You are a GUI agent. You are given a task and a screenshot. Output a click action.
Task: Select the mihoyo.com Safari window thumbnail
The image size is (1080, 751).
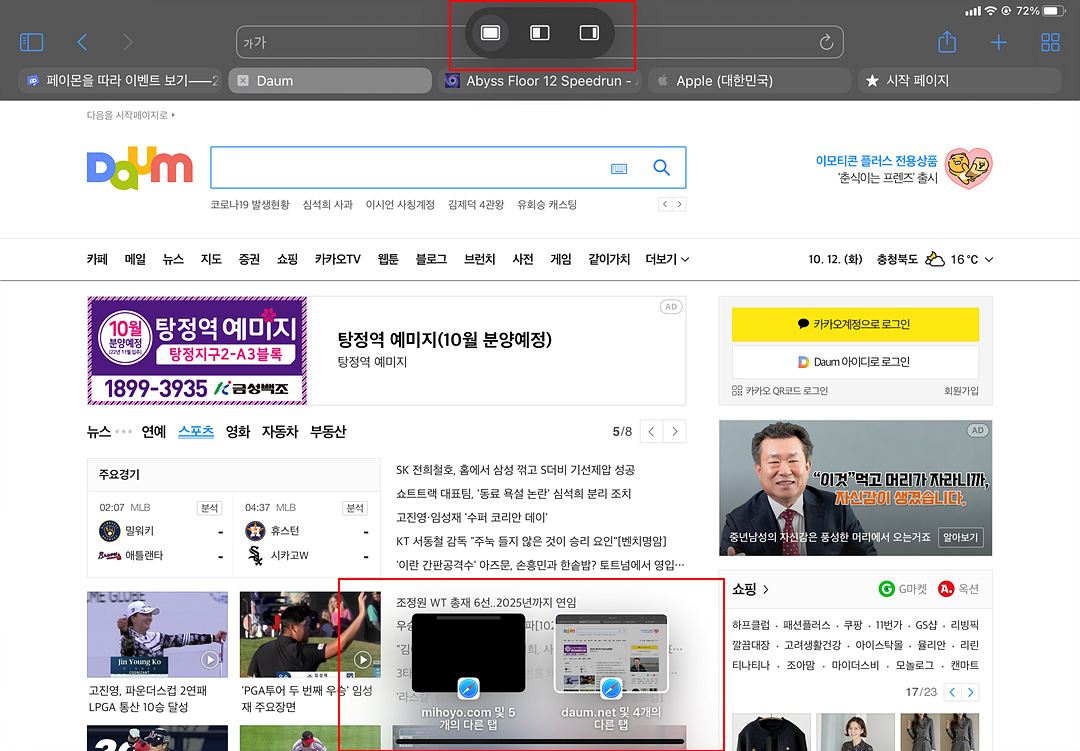point(468,653)
